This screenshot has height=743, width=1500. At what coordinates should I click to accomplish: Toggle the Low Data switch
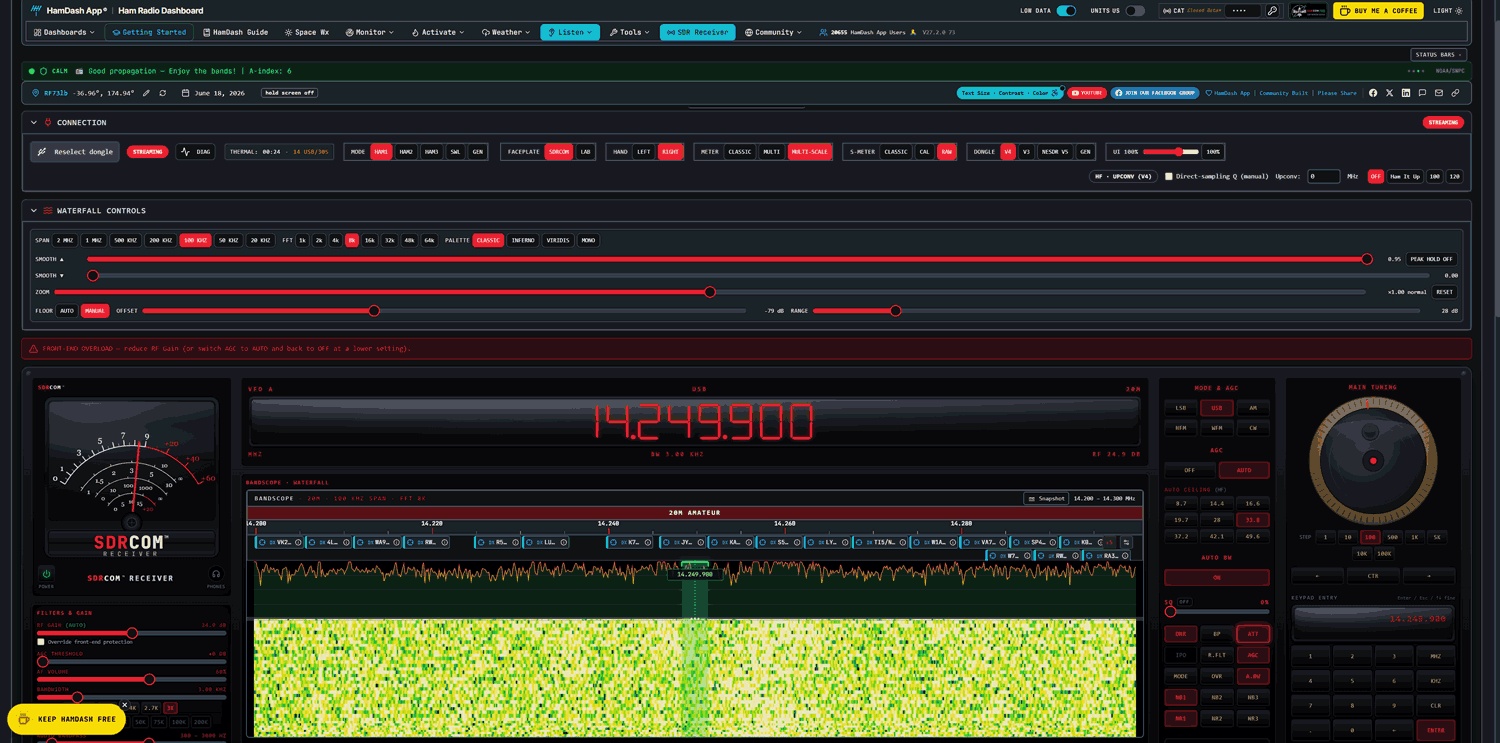click(1067, 11)
